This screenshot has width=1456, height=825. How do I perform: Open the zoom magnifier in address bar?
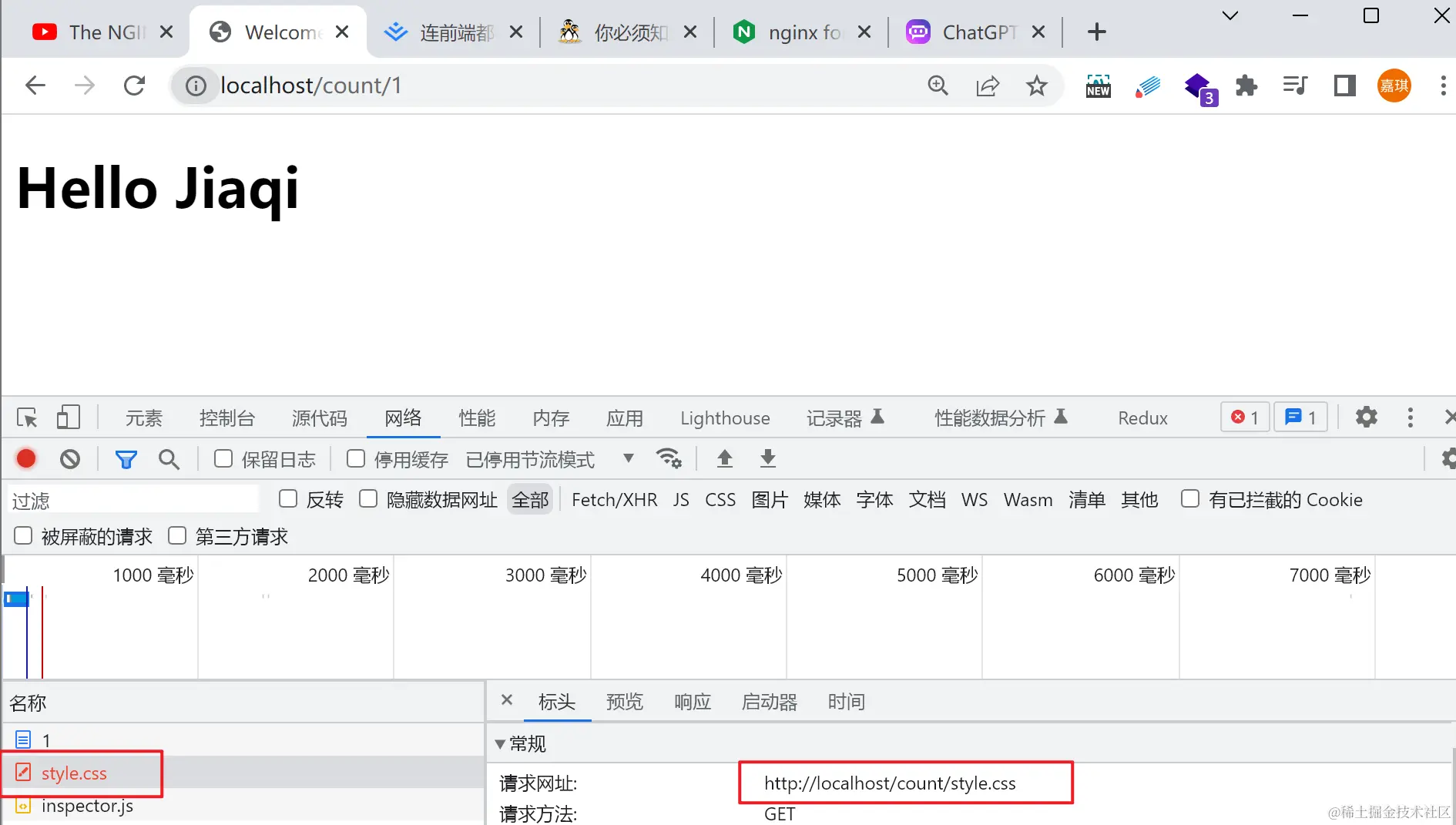coord(938,86)
